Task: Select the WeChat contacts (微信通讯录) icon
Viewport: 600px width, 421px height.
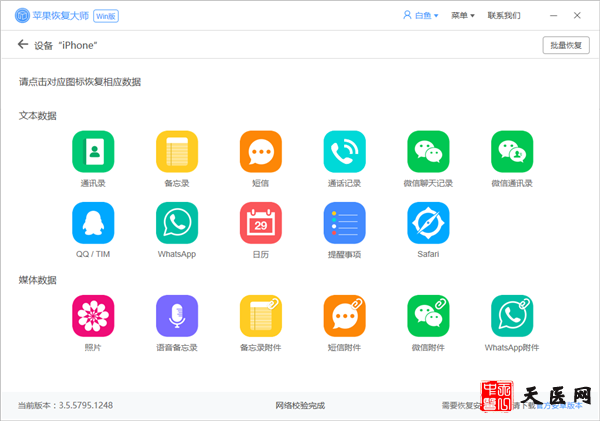Action: 512,152
